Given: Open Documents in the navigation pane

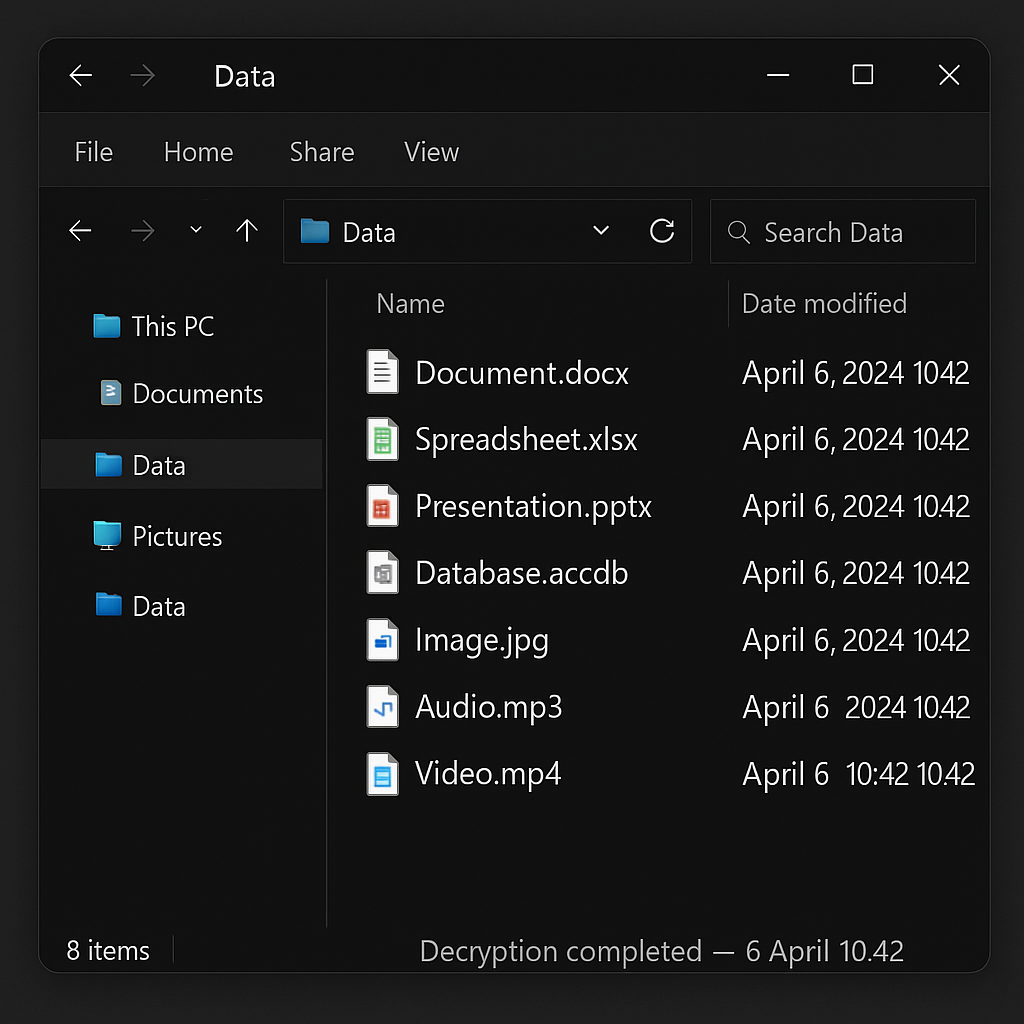Looking at the screenshot, I should click(197, 394).
